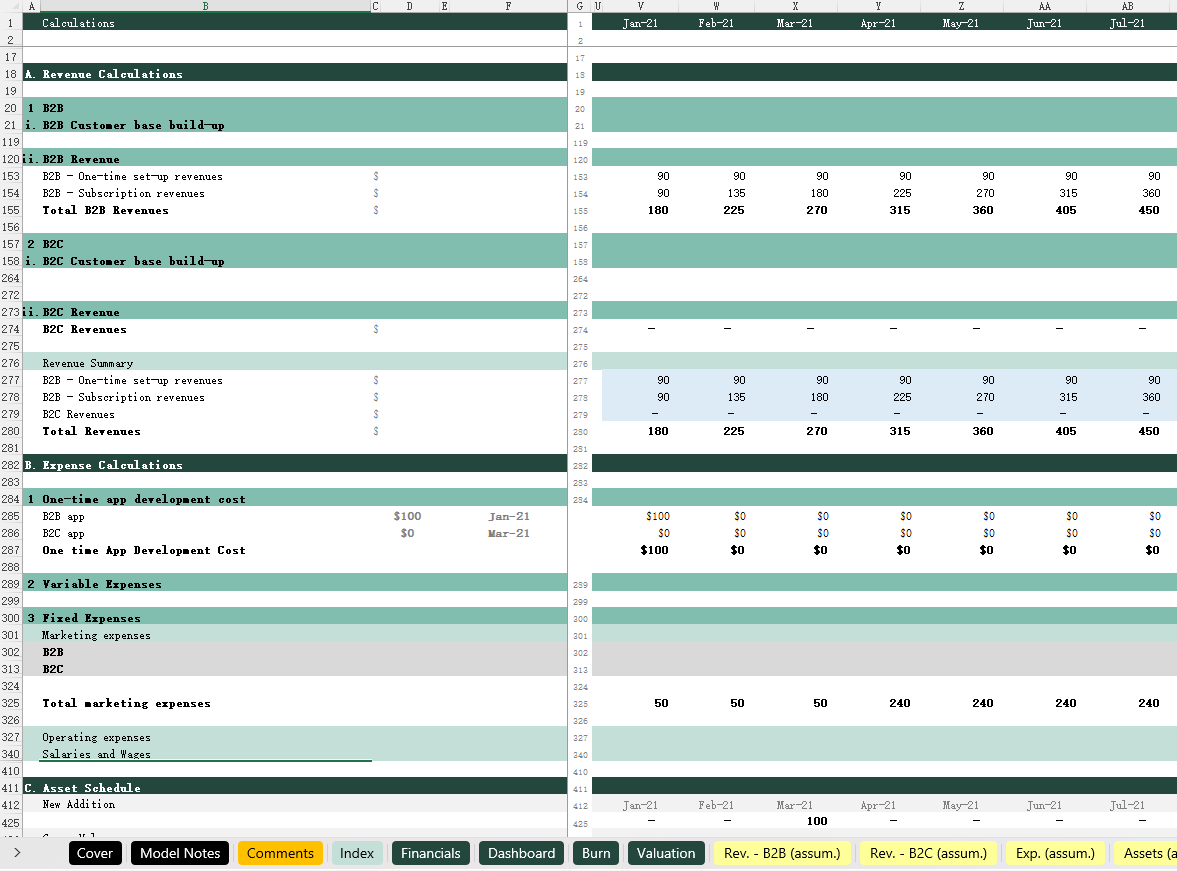The image size is (1177, 871).
Task: Select column V header
Action: coord(640,6)
